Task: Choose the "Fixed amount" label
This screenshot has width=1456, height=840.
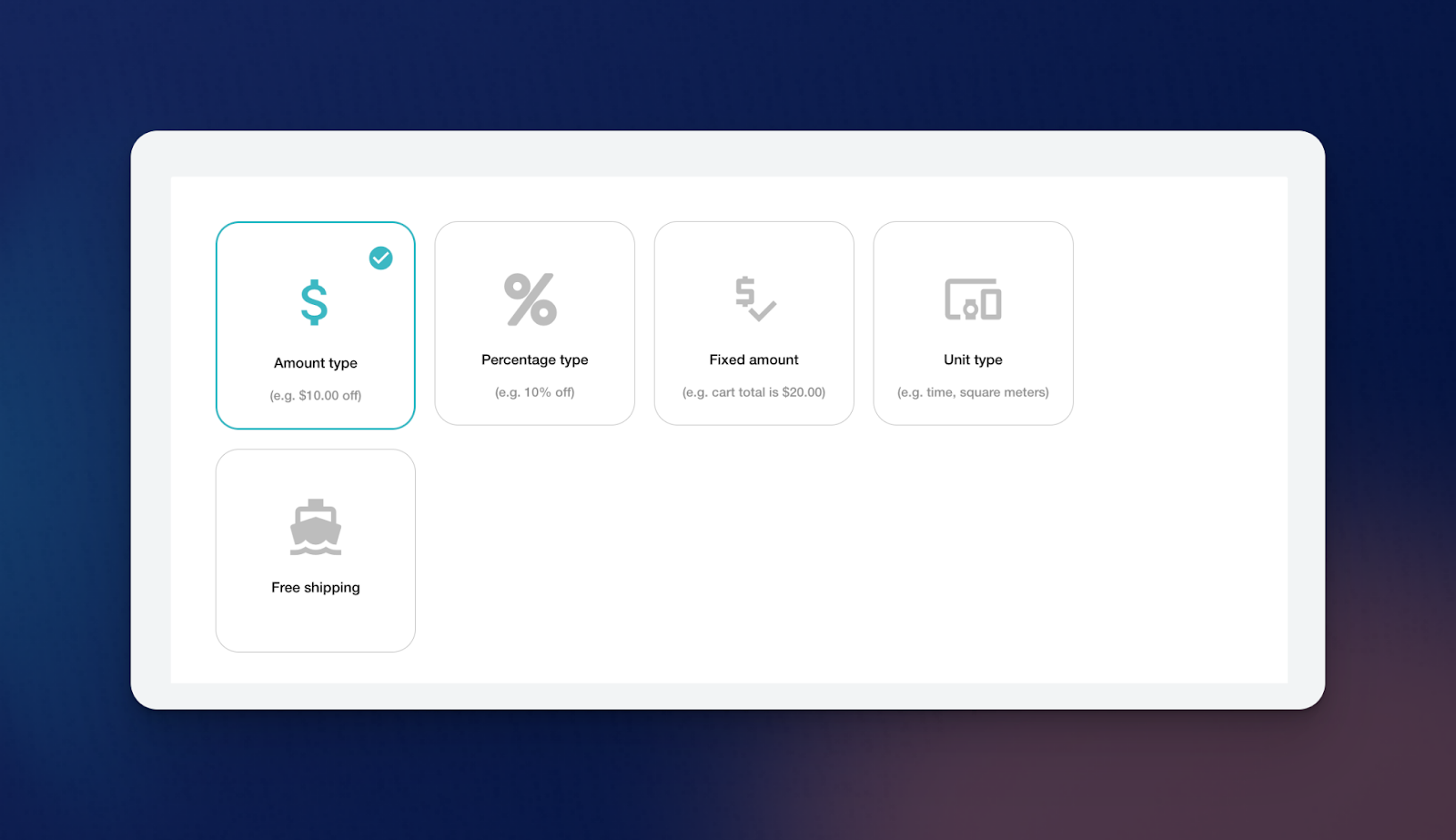Action: click(x=753, y=359)
